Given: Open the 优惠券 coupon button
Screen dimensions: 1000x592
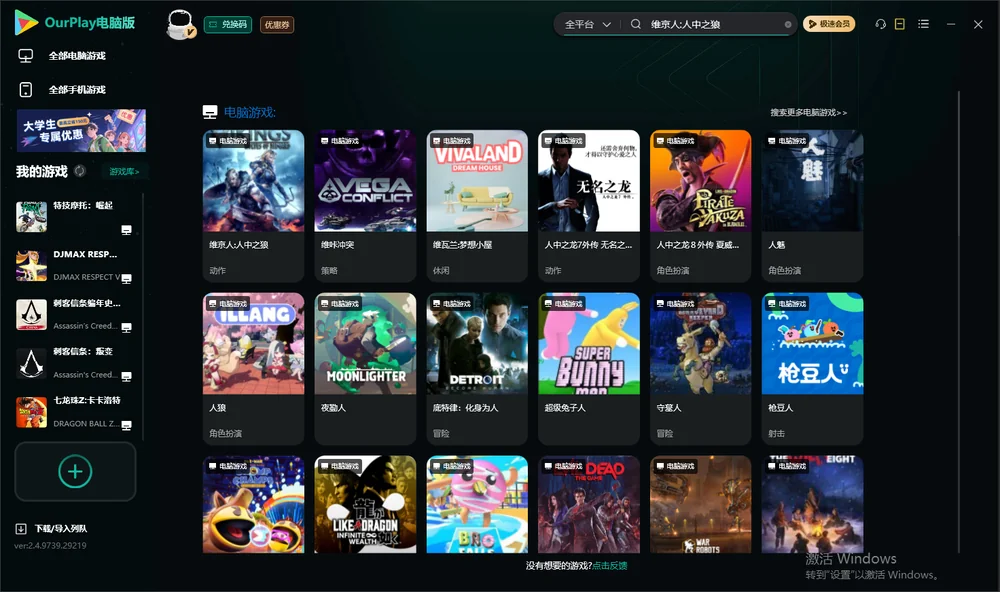Looking at the screenshot, I should [277, 25].
